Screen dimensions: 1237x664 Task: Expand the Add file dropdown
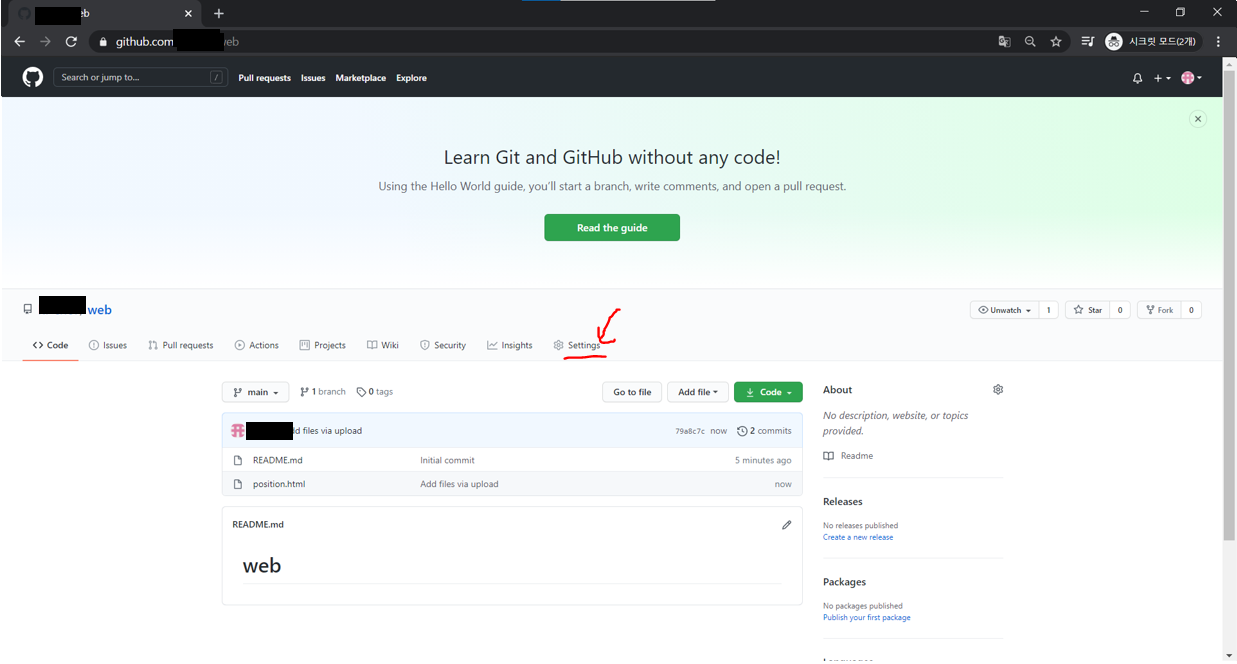(x=697, y=392)
